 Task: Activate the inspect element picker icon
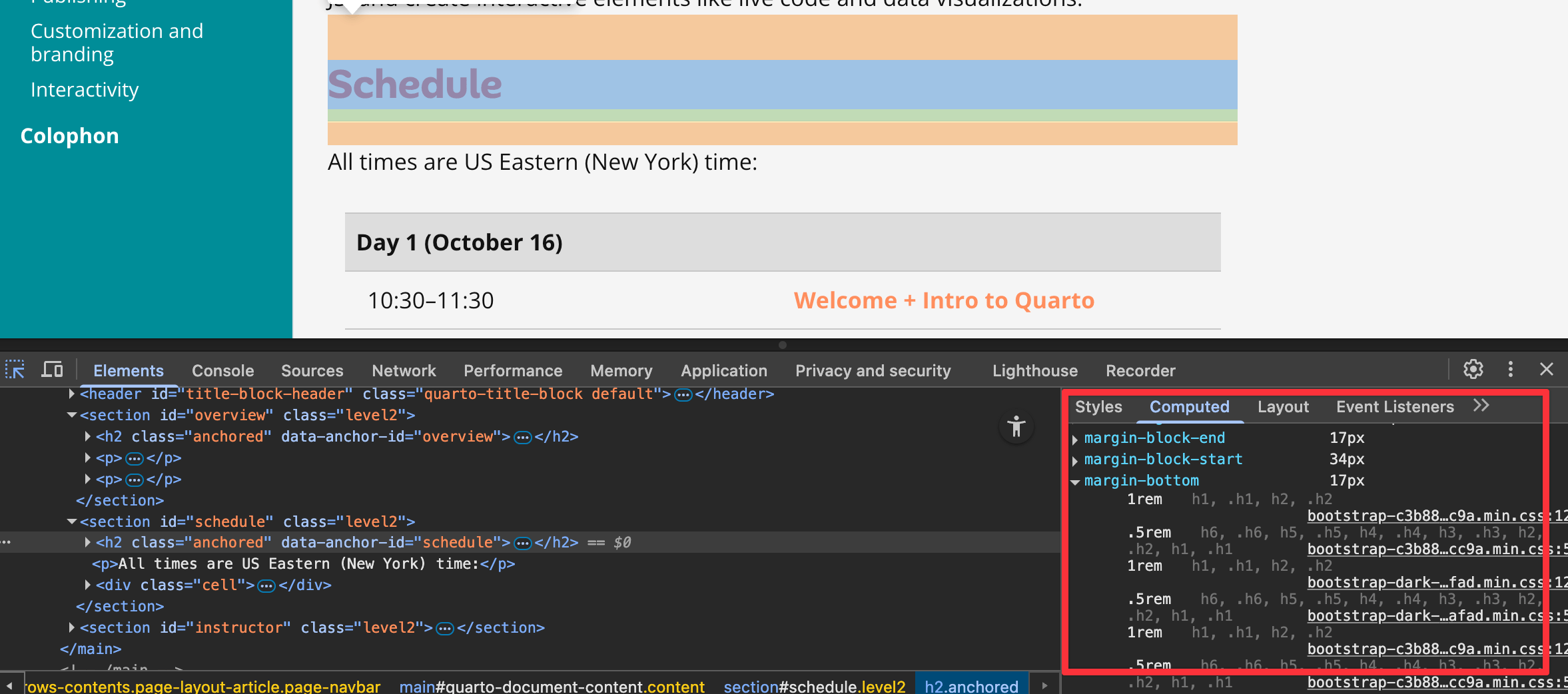(15, 370)
